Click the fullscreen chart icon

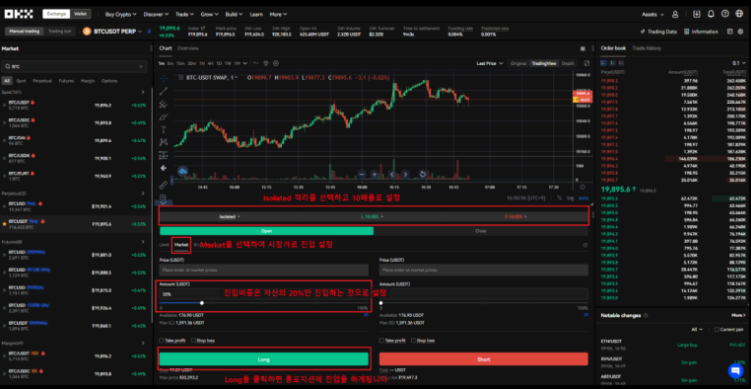coord(587,63)
